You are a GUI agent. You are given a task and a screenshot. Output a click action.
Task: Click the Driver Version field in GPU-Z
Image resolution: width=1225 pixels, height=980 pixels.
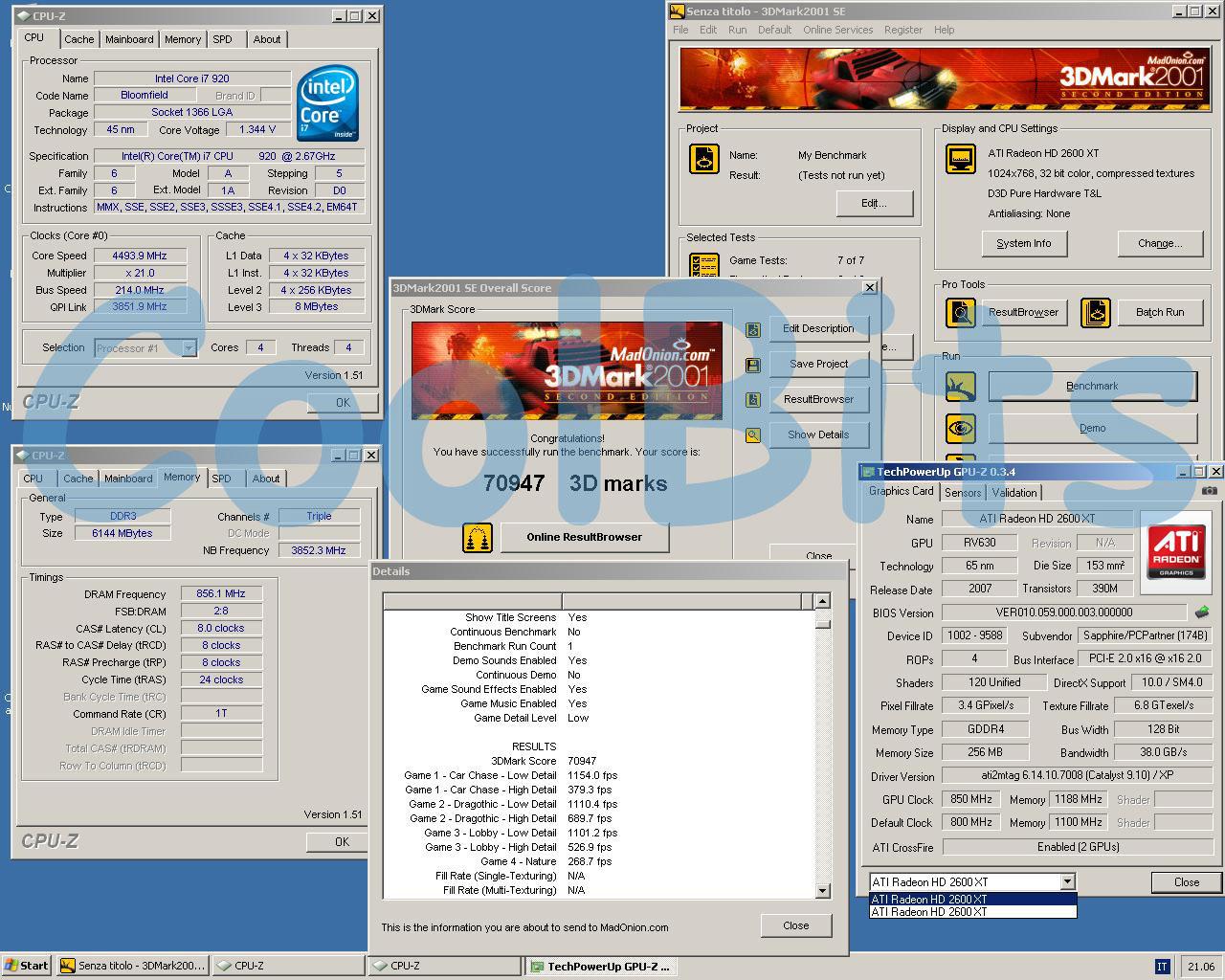(x=1077, y=776)
